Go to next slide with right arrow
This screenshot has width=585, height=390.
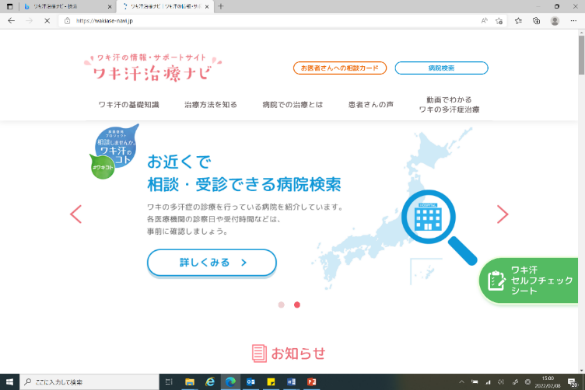[x=503, y=214]
